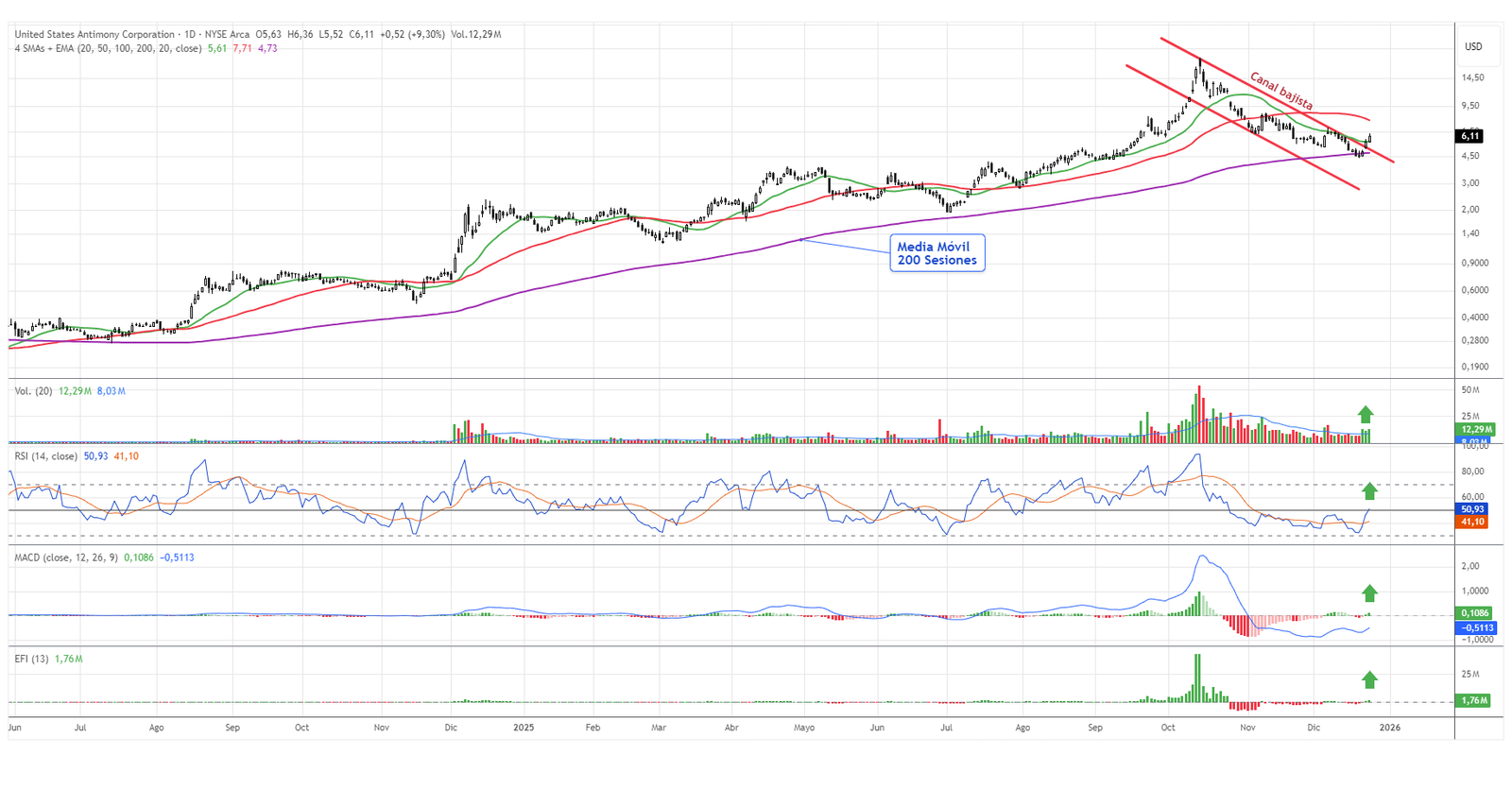1512x789 pixels.
Task: Click the green up arrow in MACD pane
Action: tap(1369, 592)
